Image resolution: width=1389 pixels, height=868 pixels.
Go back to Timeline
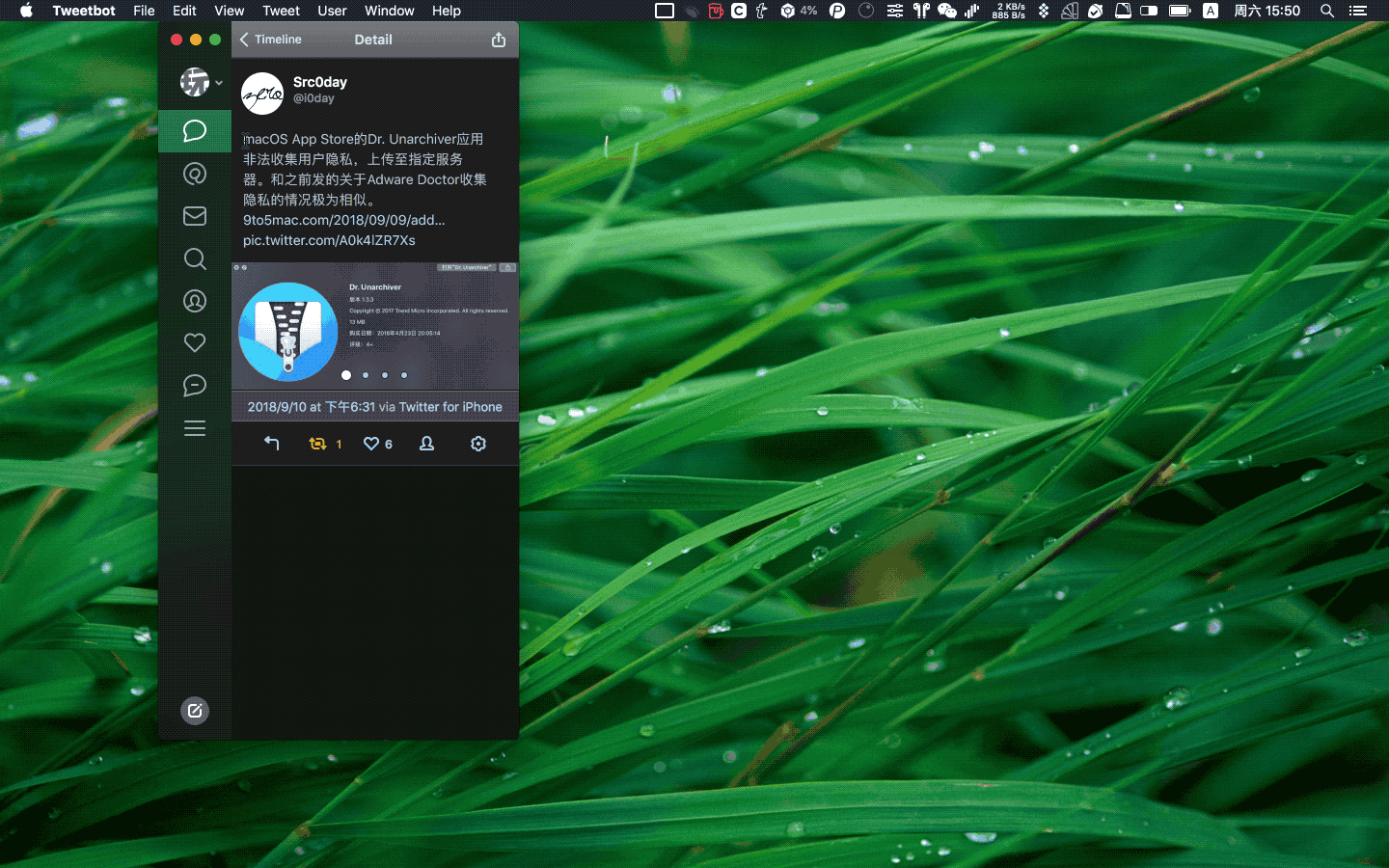click(x=271, y=40)
